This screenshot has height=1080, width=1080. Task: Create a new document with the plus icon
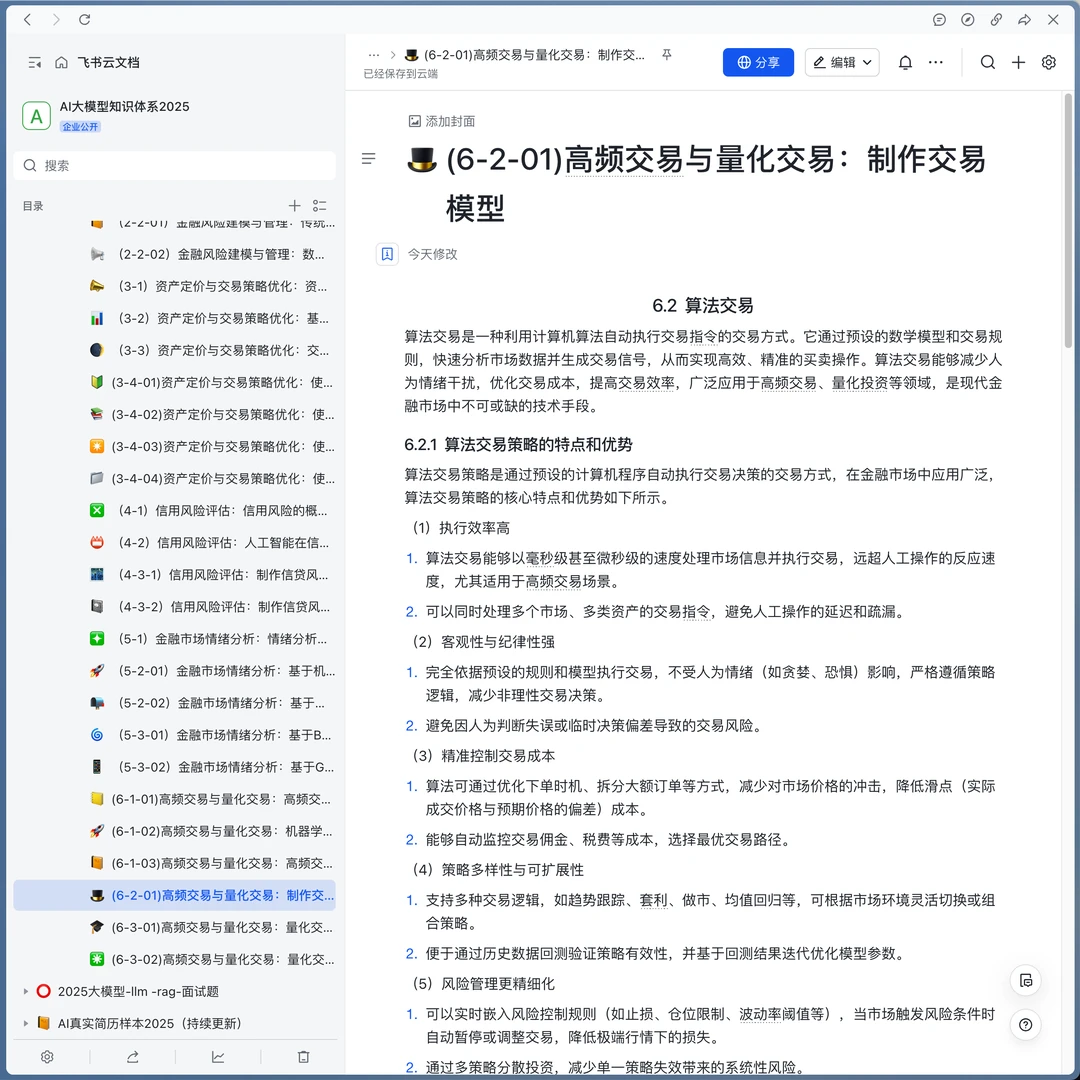pyautogui.click(x=1018, y=62)
